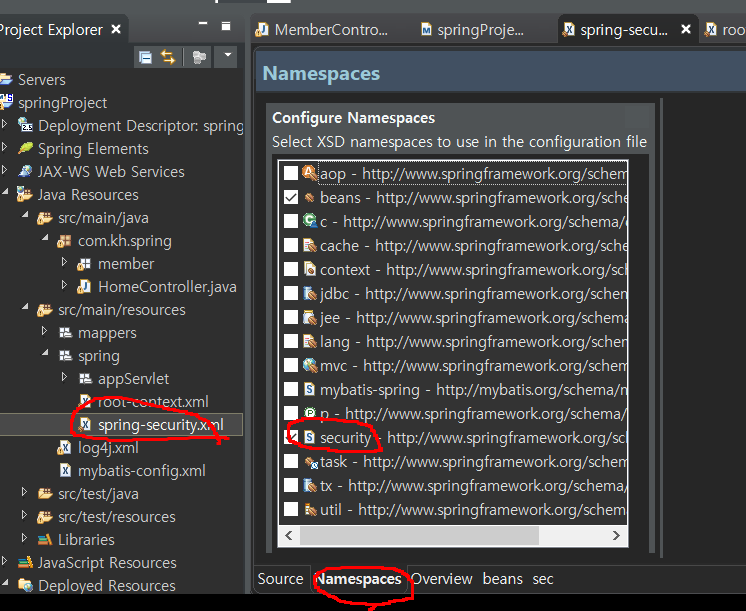Close the spring-security editor tab

click(x=686, y=30)
